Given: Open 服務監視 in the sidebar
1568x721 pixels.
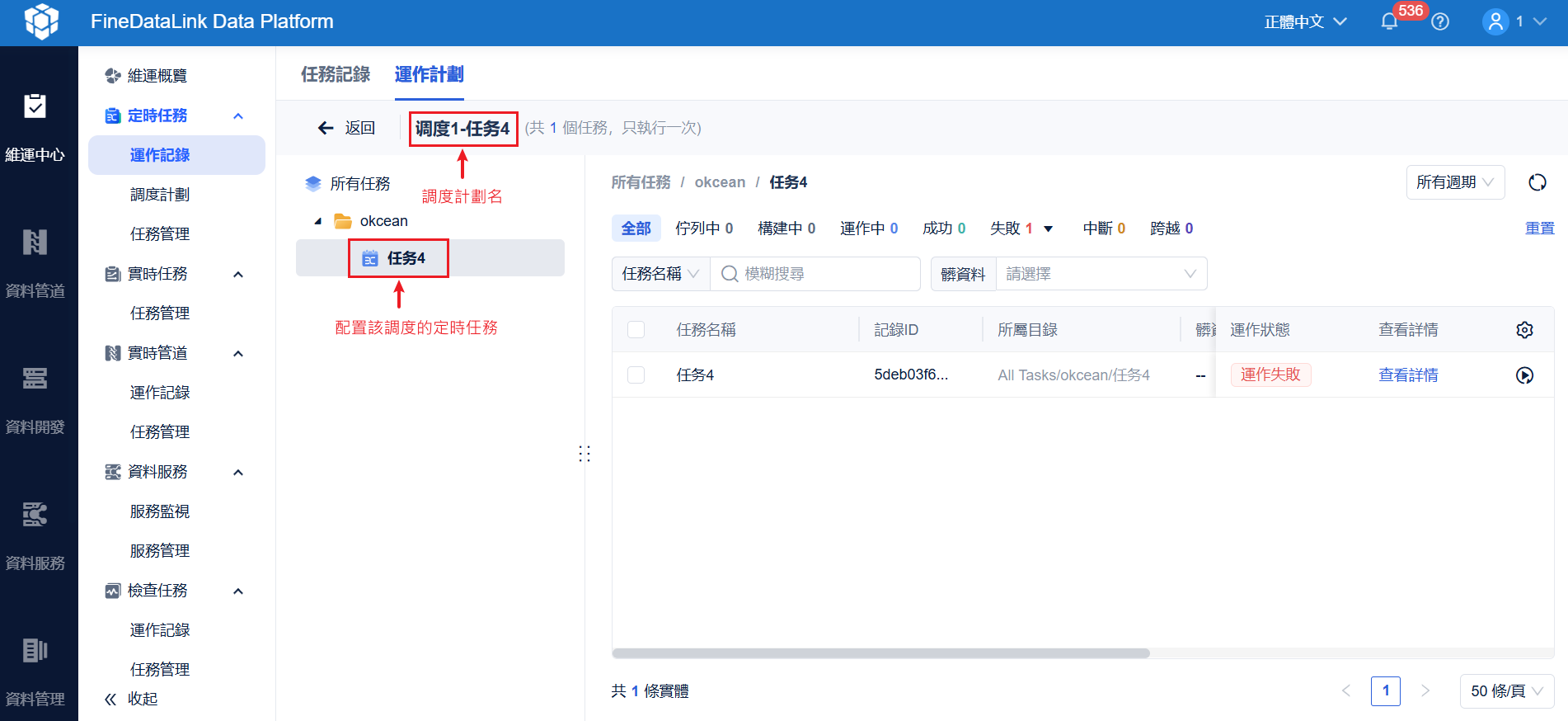Looking at the screenshot, I should [160, 511].
